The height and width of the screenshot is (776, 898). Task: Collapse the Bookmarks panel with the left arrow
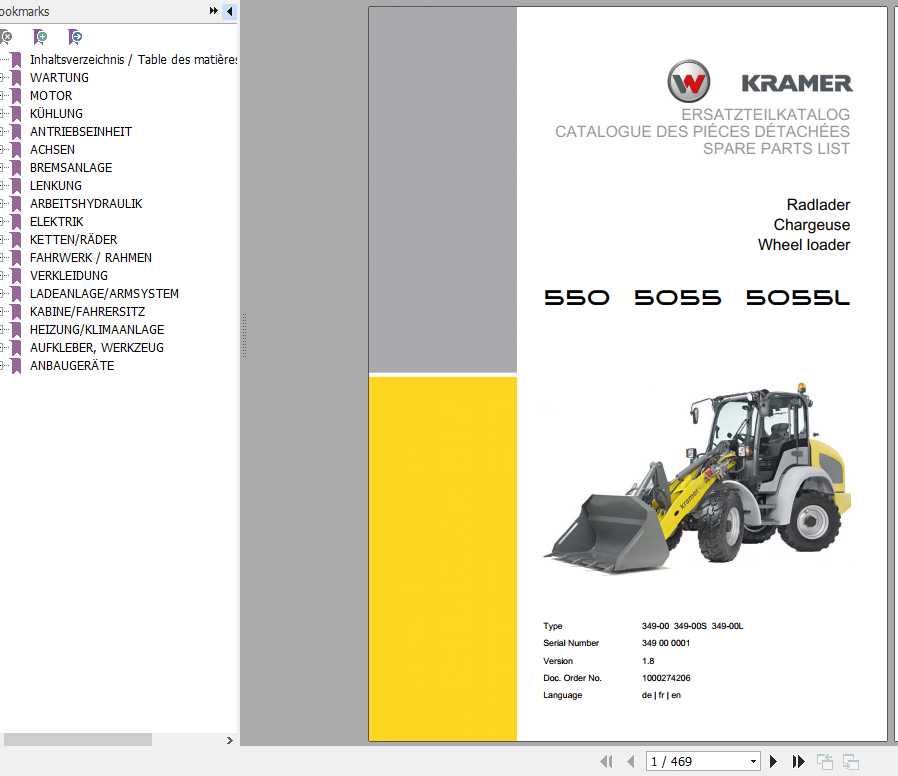[x=230, y=11]
